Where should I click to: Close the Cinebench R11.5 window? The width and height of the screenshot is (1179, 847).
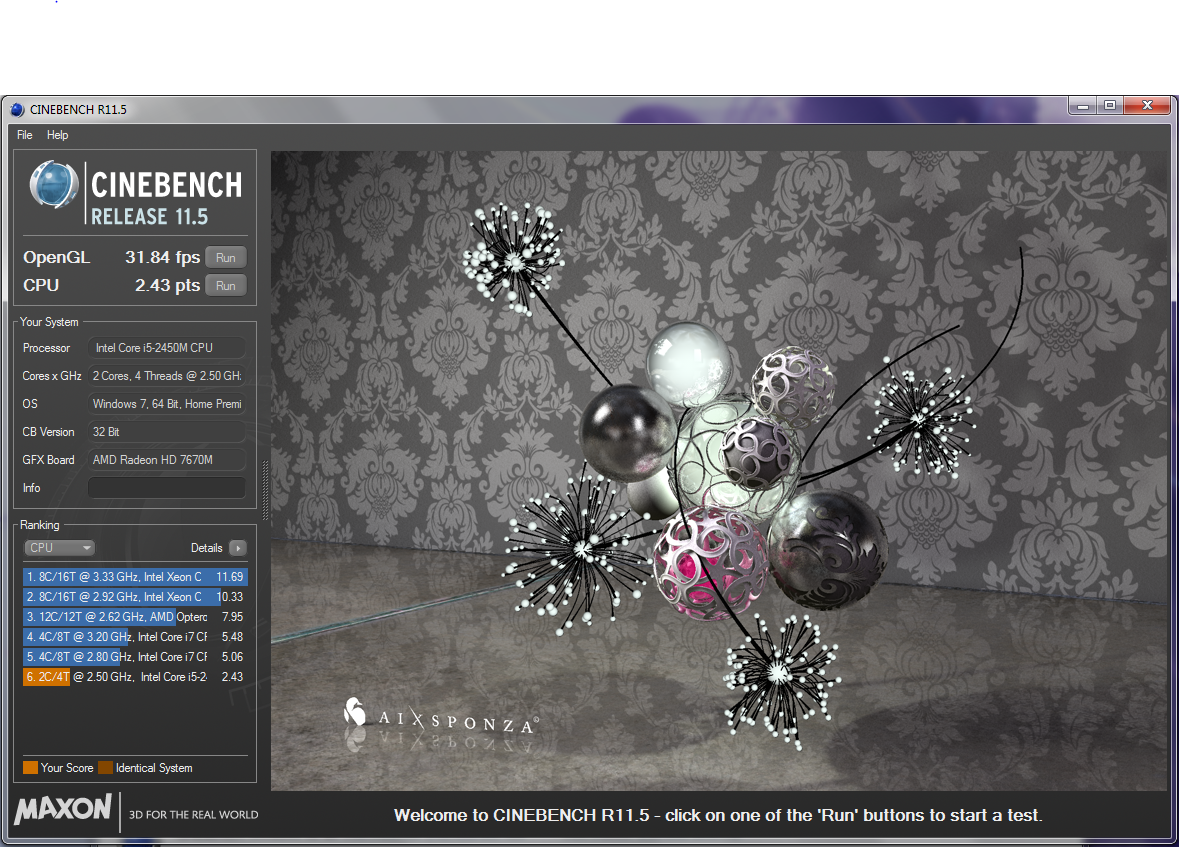tap(1147, 105)
